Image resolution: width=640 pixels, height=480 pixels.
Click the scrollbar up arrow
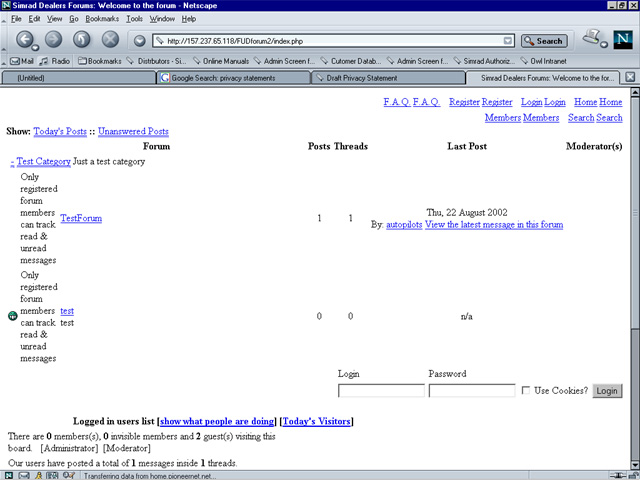635,92
